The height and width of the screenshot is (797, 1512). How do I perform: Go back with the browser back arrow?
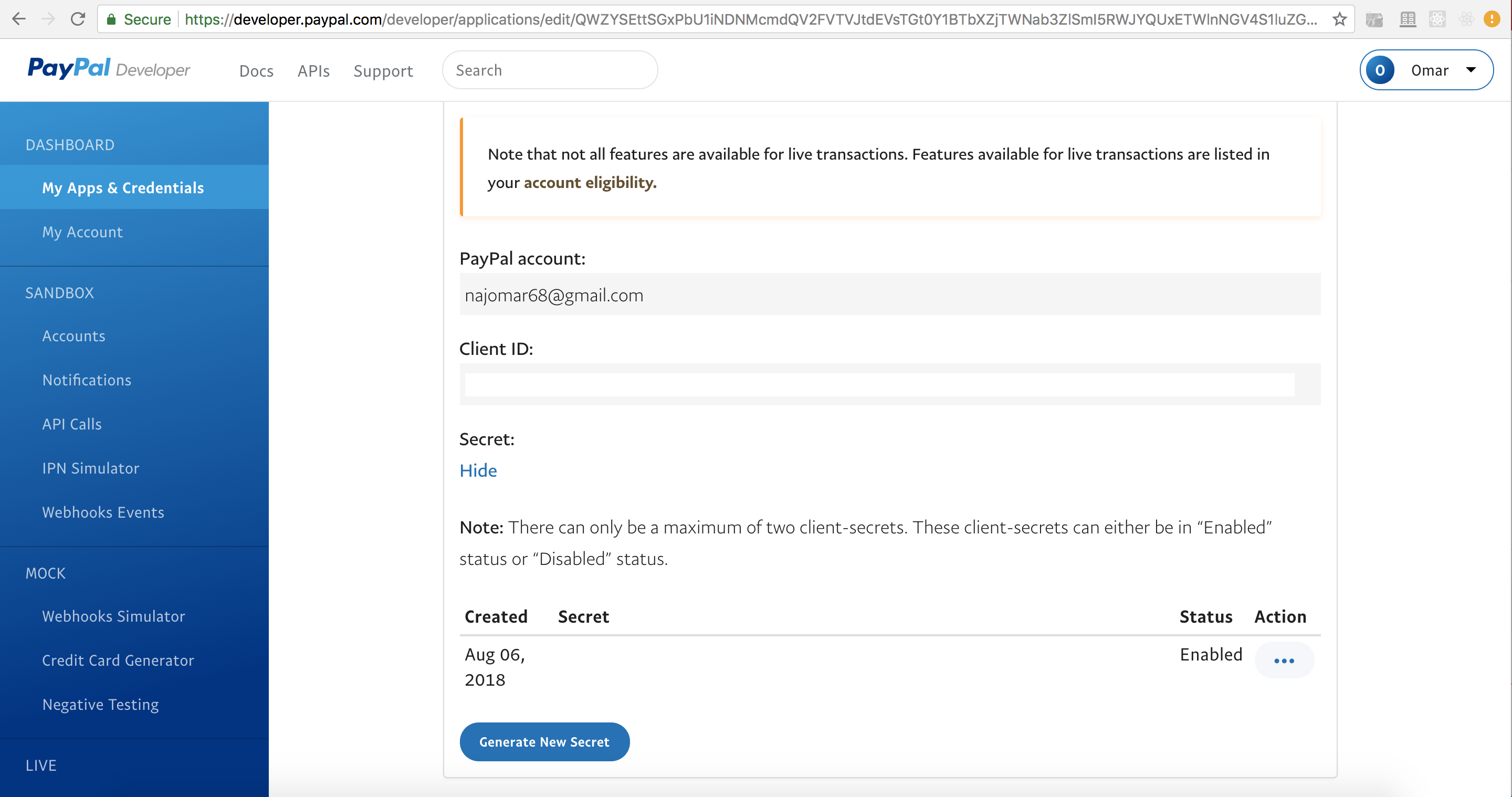pos(19,19)
